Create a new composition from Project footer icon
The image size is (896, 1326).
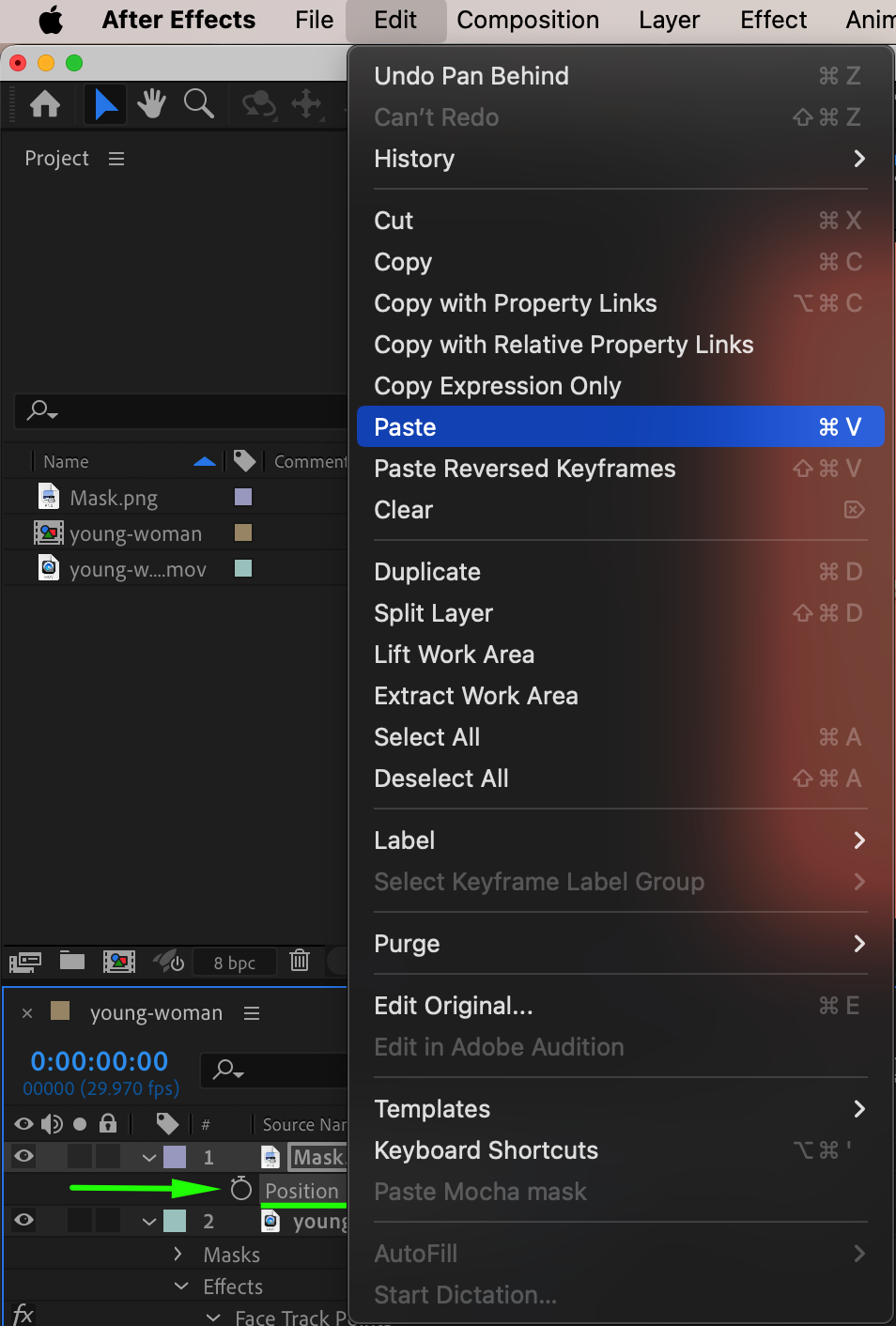tap(119, 961)
